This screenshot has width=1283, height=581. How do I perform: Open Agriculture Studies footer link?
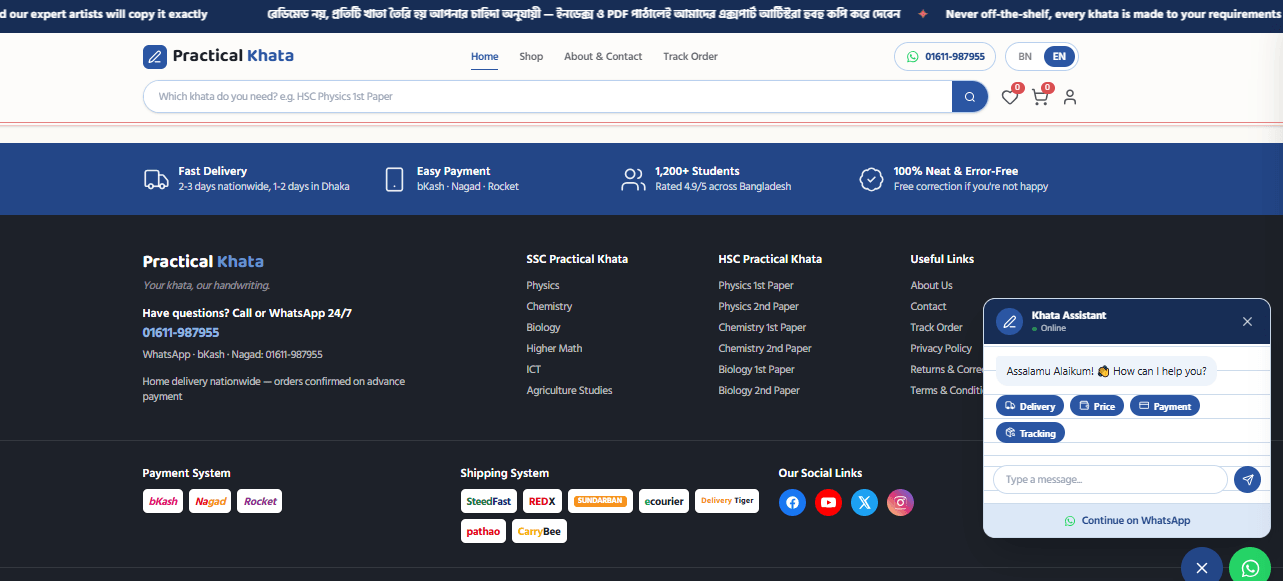pyautogui.click(x=569, y=391)
